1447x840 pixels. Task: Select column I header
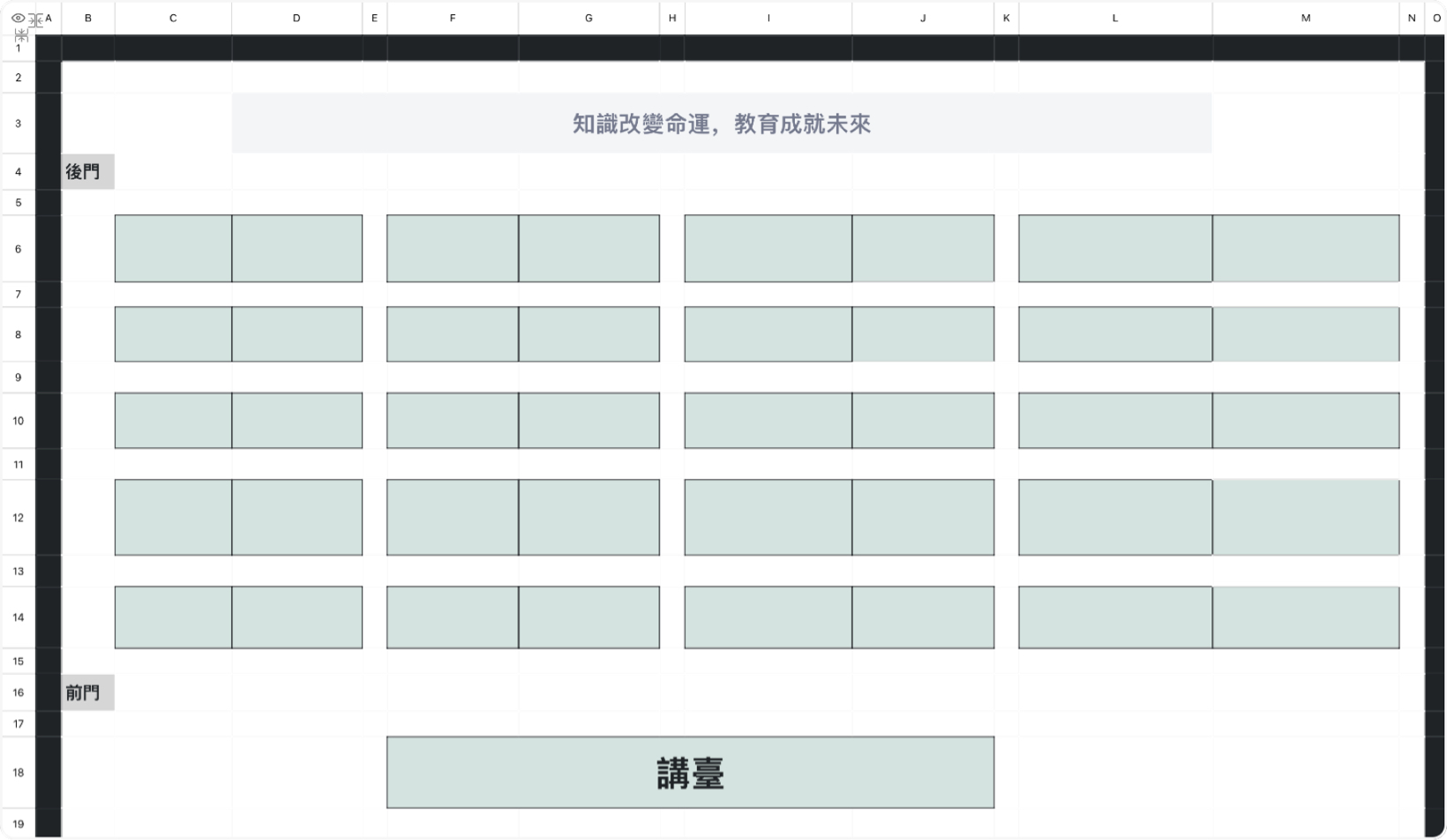768,18
